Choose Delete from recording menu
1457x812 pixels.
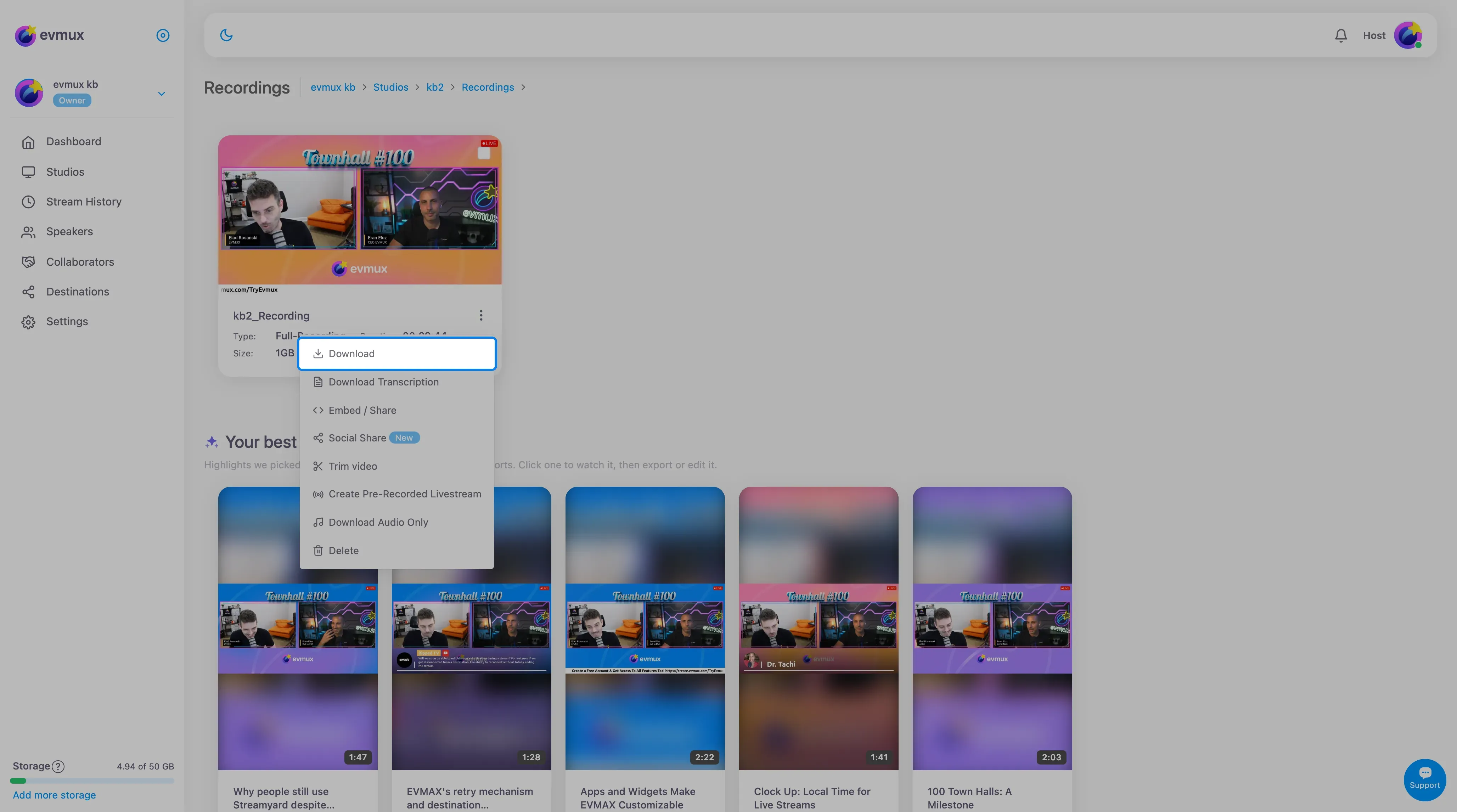396,551
